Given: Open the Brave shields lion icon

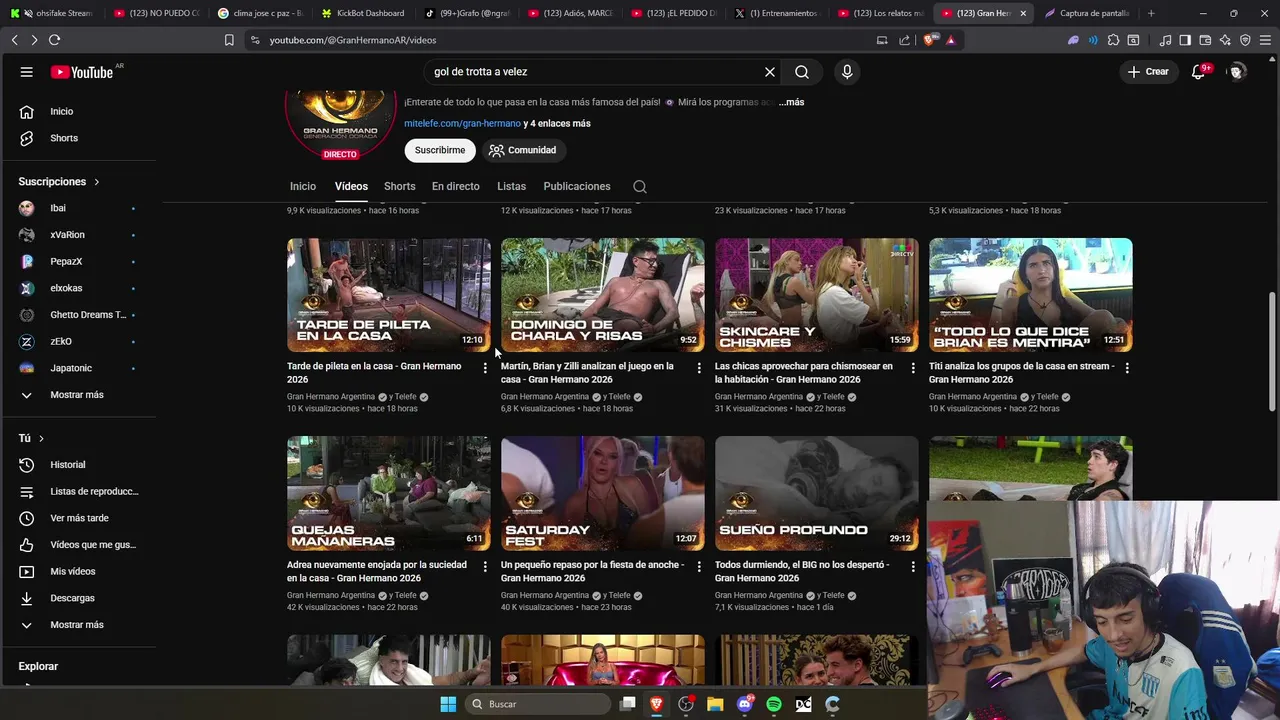Looking at the screenshot, I should click(931, 40).
